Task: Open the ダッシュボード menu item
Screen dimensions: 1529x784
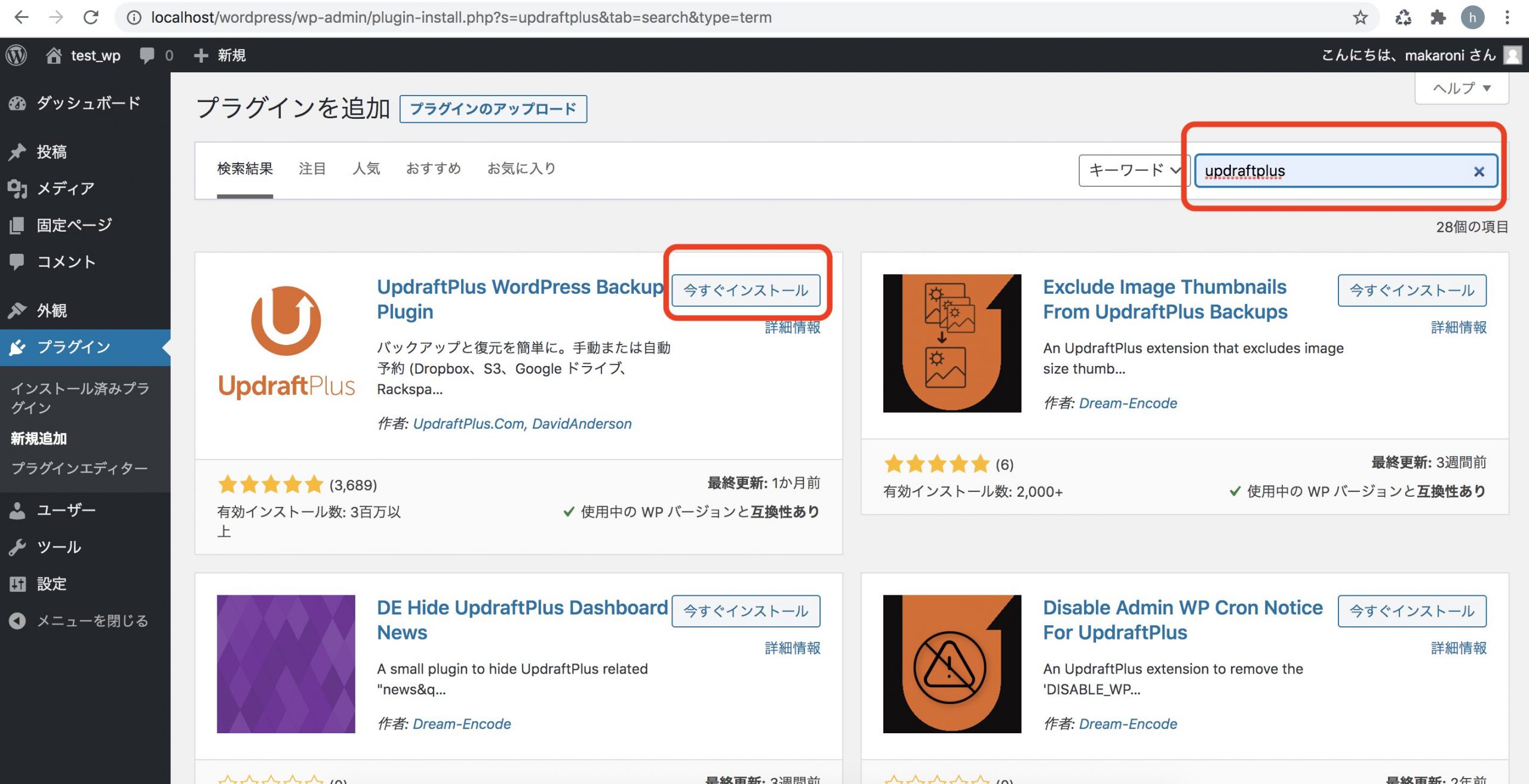Action: pos(88,103)
